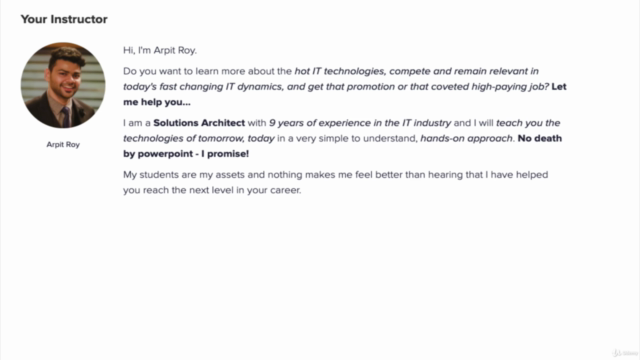
Task: Click the bold 'Let' at the first line's end
Action: [559, 87]
